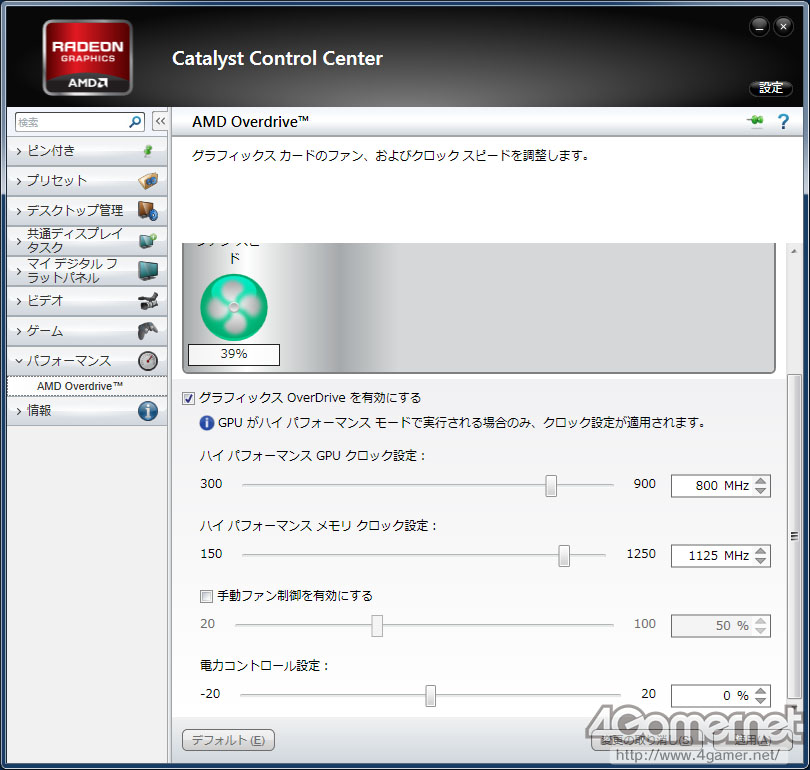Click the デスクトップ管理 desktop icon
This screenshot has width=810, height=770.
pos(148,211)
